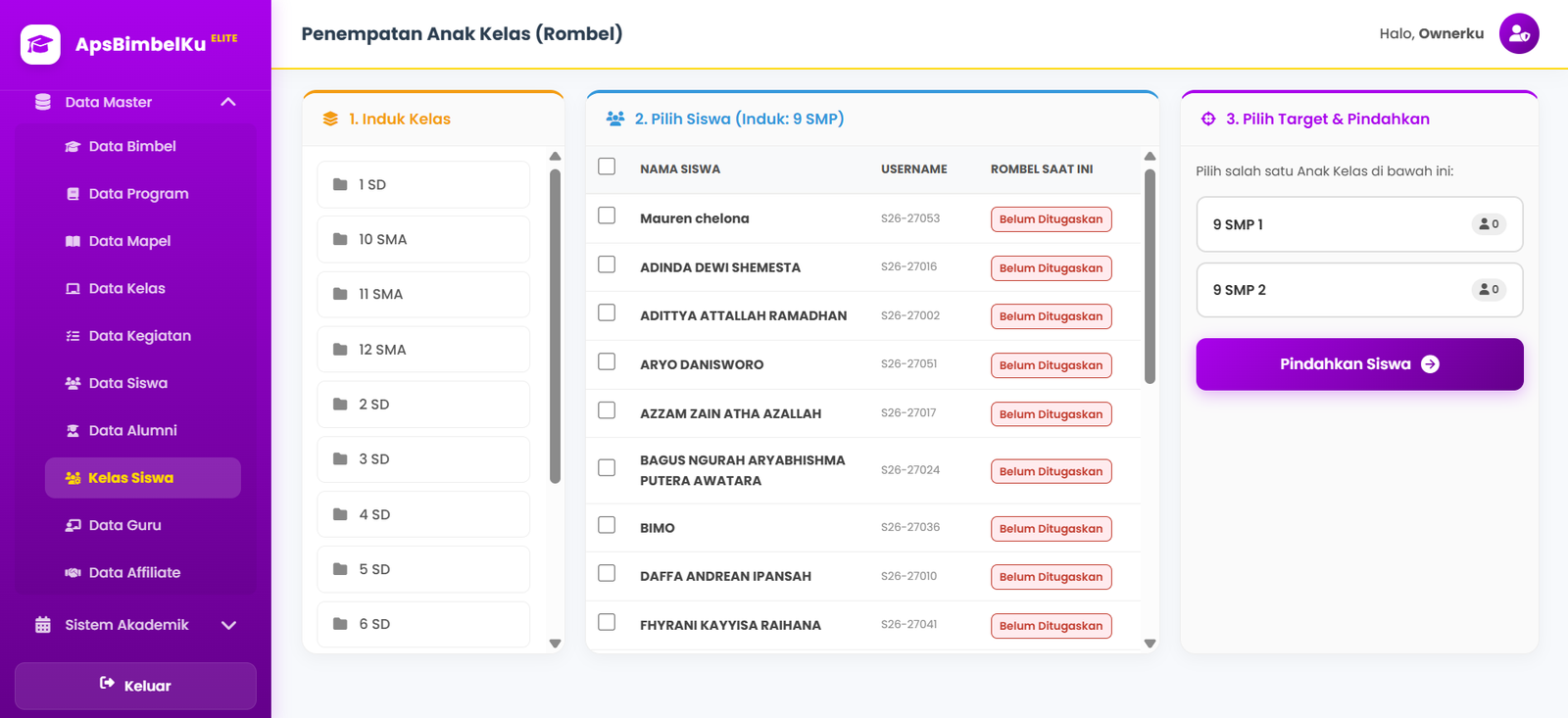This screenshot has height=718, width=1568.
Task: Tick the checkbox for Mauren chelona
Action: 607,215
